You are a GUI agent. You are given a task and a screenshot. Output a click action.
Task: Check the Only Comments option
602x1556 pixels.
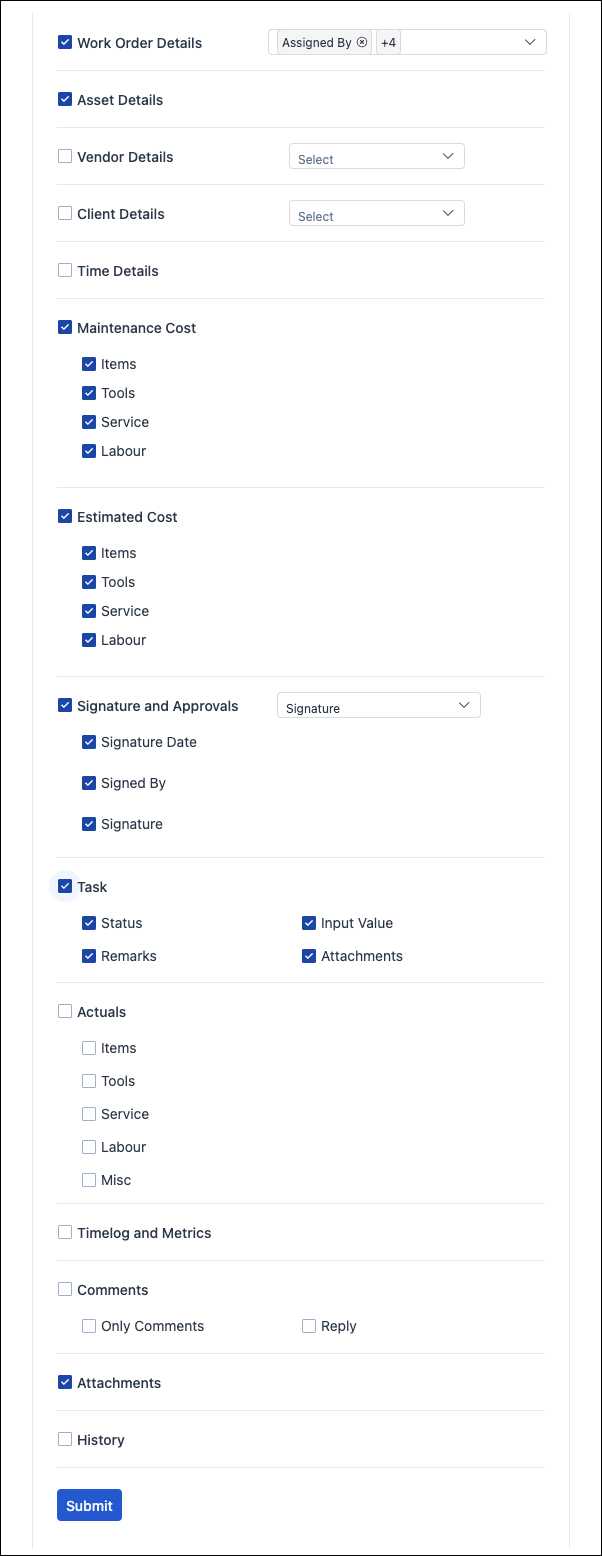[x=89, y=1327]
